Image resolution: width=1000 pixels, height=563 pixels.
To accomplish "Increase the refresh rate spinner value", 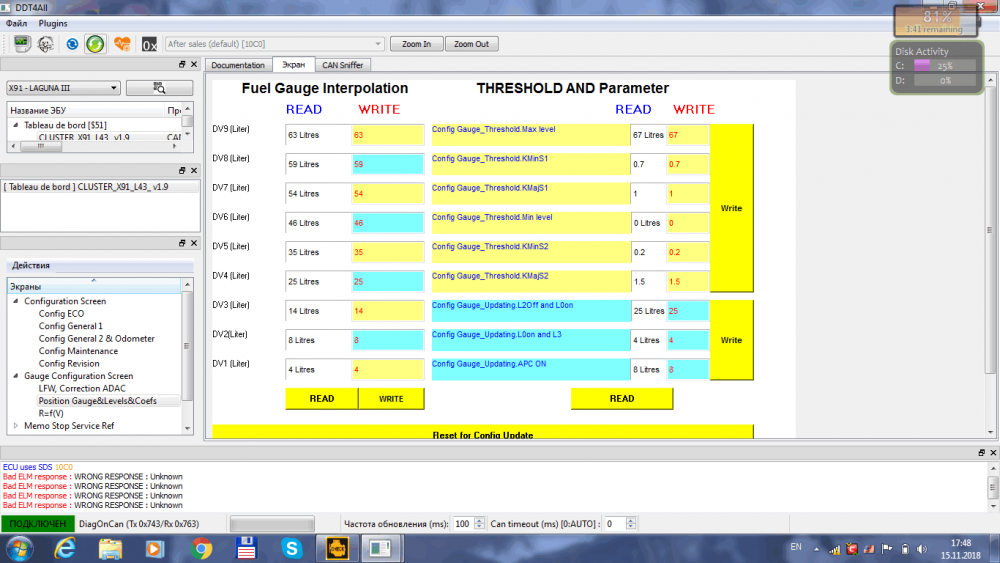I will (480, 520).
